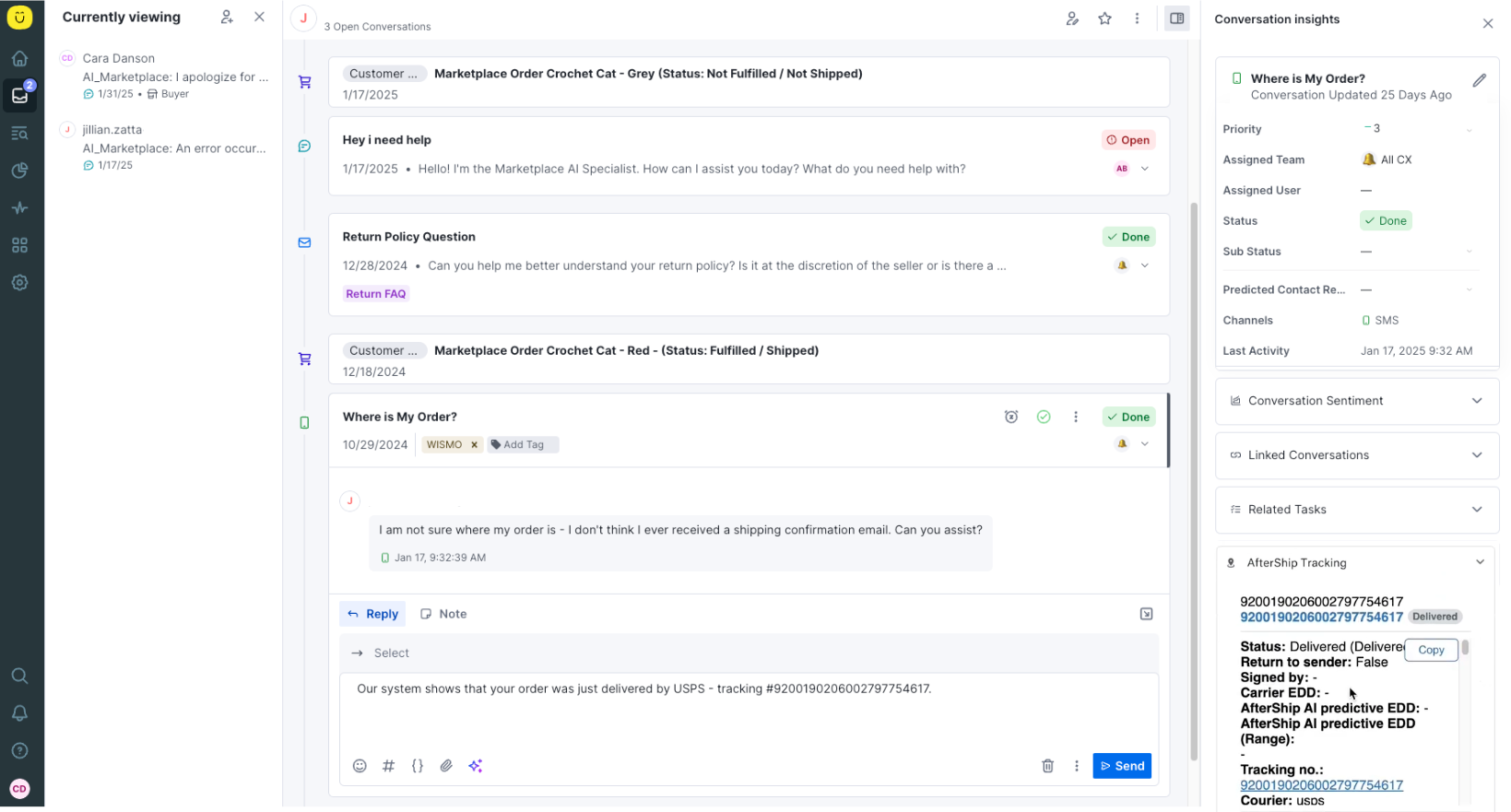The width and height of the screenshot is (1511, 812).
Task: Remove the WISMO tag
Action: [x=475, y=444]
